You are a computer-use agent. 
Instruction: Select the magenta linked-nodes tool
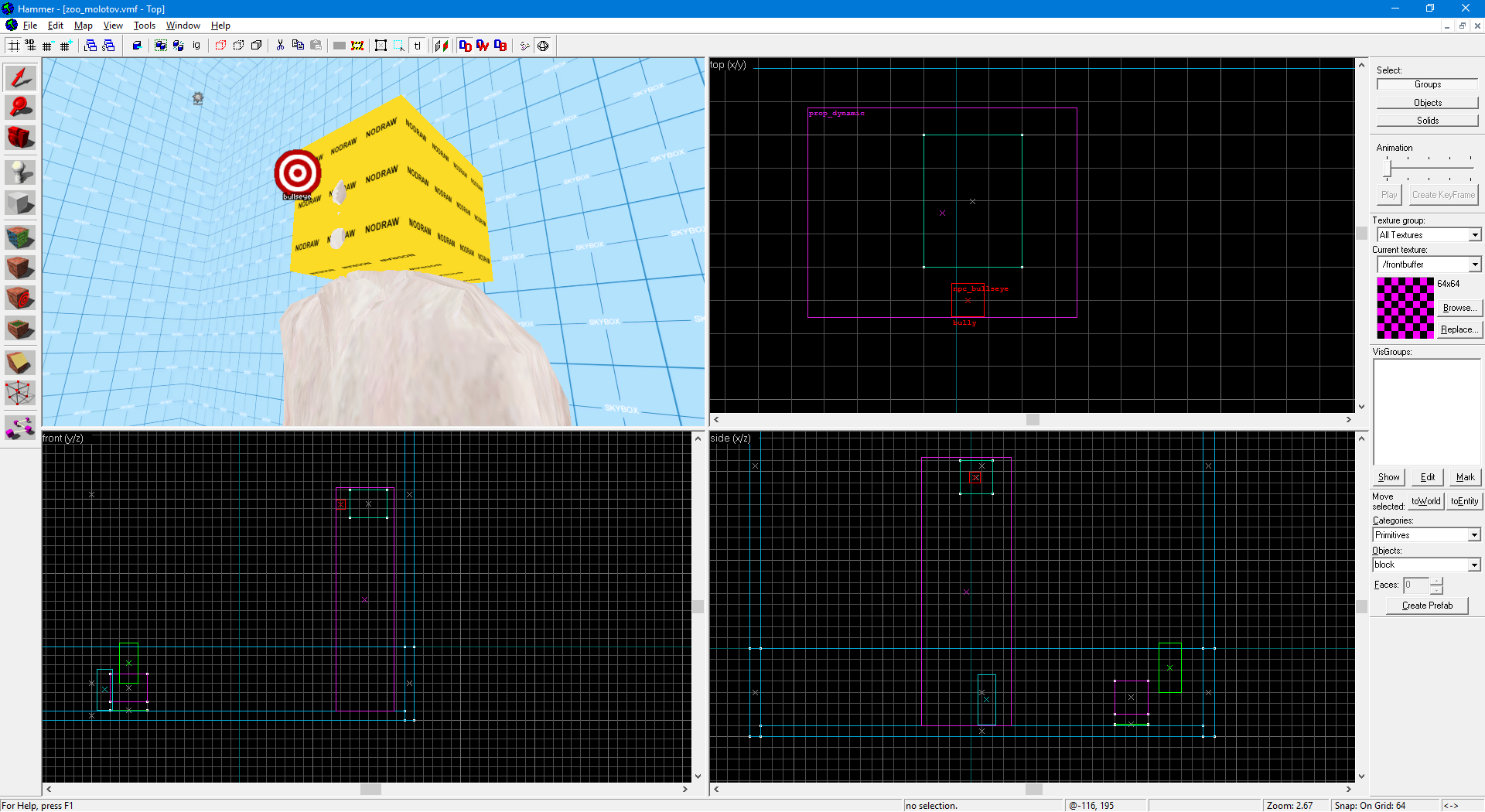(20, 428)
